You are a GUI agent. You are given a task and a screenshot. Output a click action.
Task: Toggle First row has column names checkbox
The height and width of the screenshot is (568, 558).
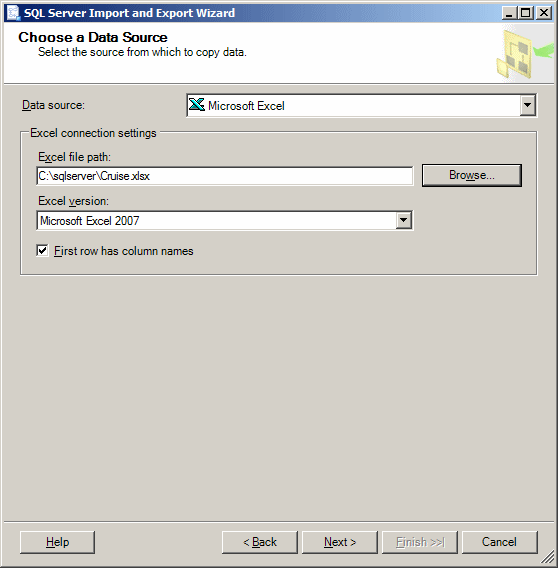(x=42, y=250)
